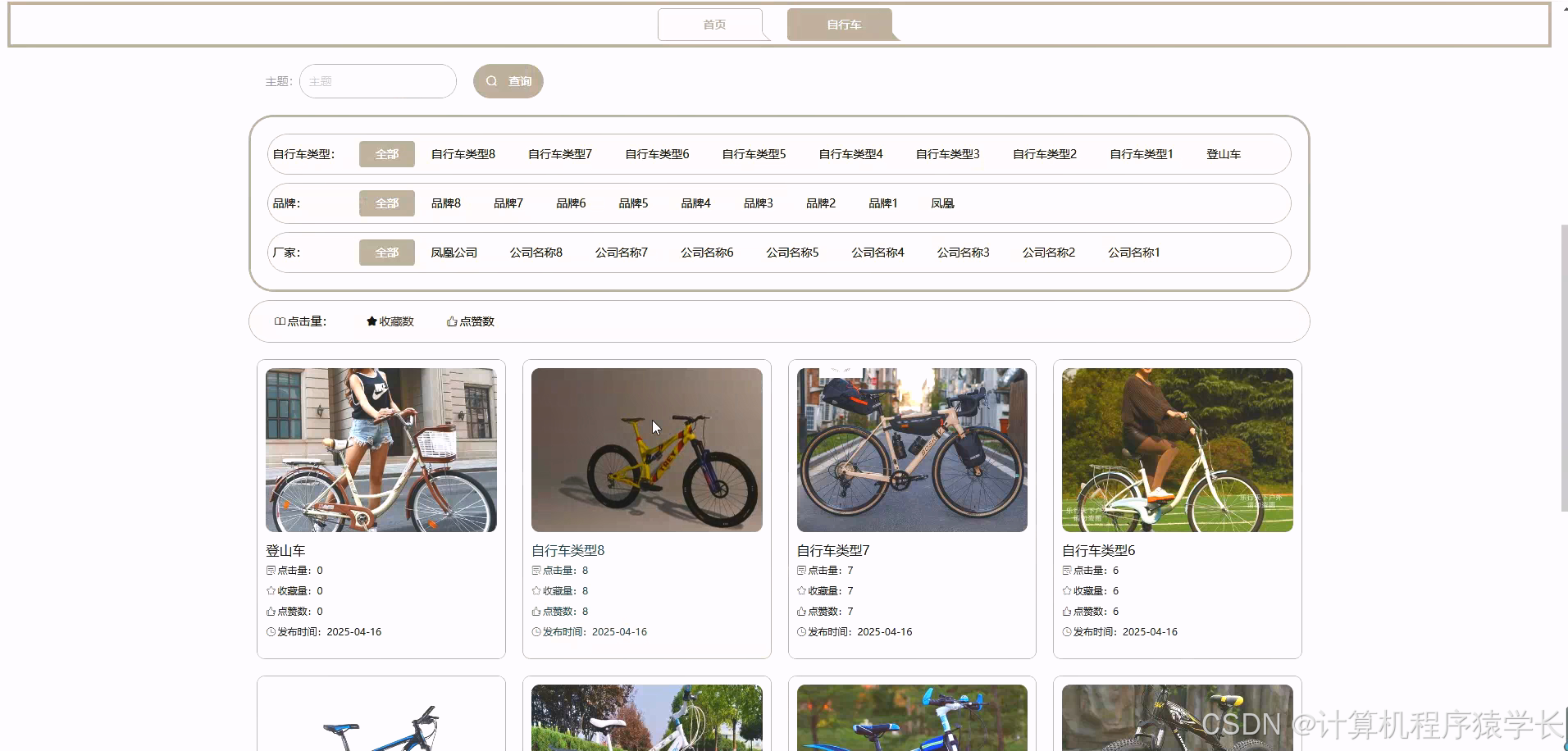1568x751 pixels.
Task: Click the 查询 search button
Action: coord(508,81)
